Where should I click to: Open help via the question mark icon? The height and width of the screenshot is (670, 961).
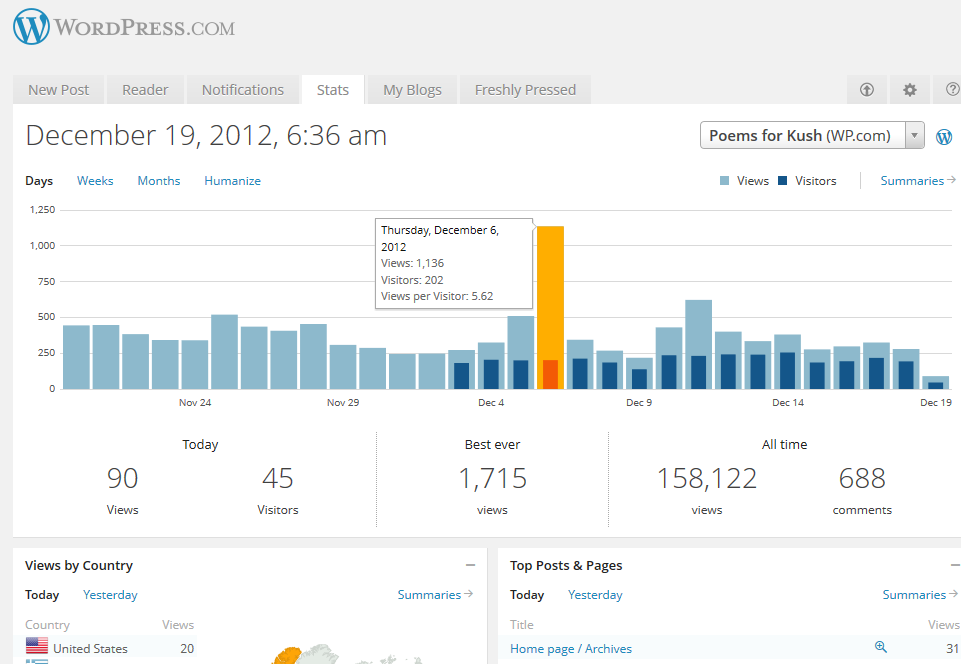(951, 90)
